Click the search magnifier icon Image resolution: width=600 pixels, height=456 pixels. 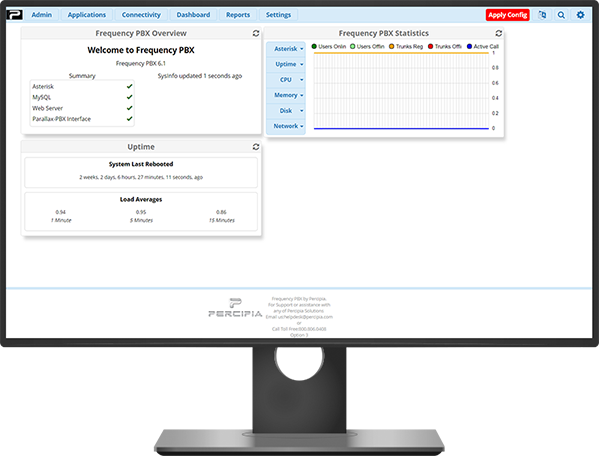coord(562,15)
